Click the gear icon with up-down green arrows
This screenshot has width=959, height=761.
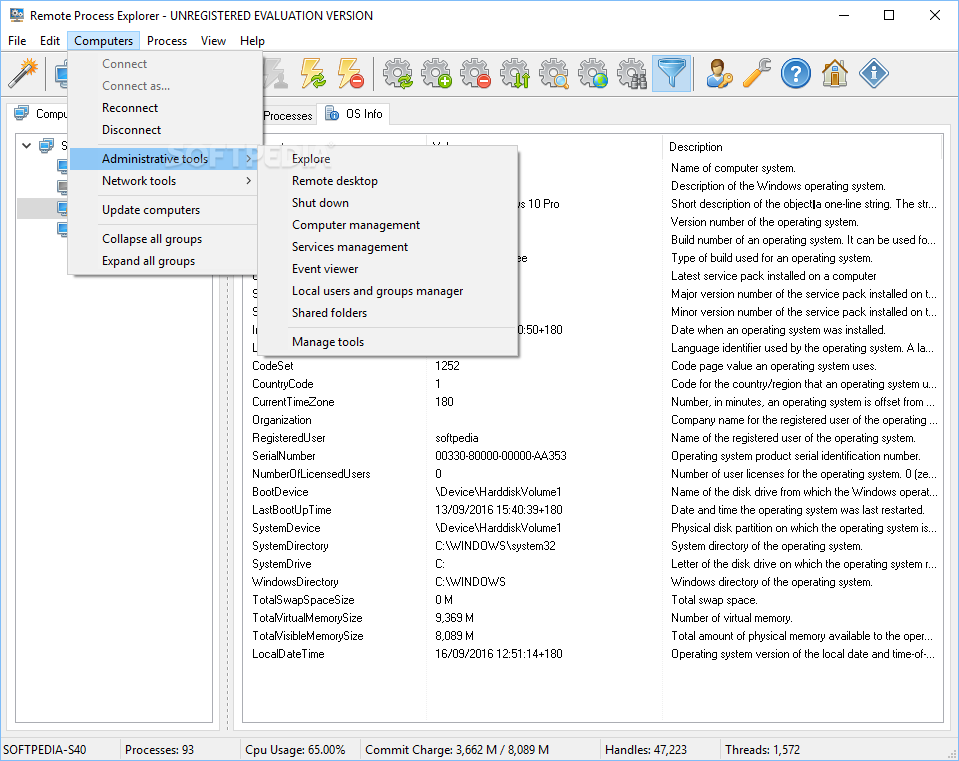515,73
